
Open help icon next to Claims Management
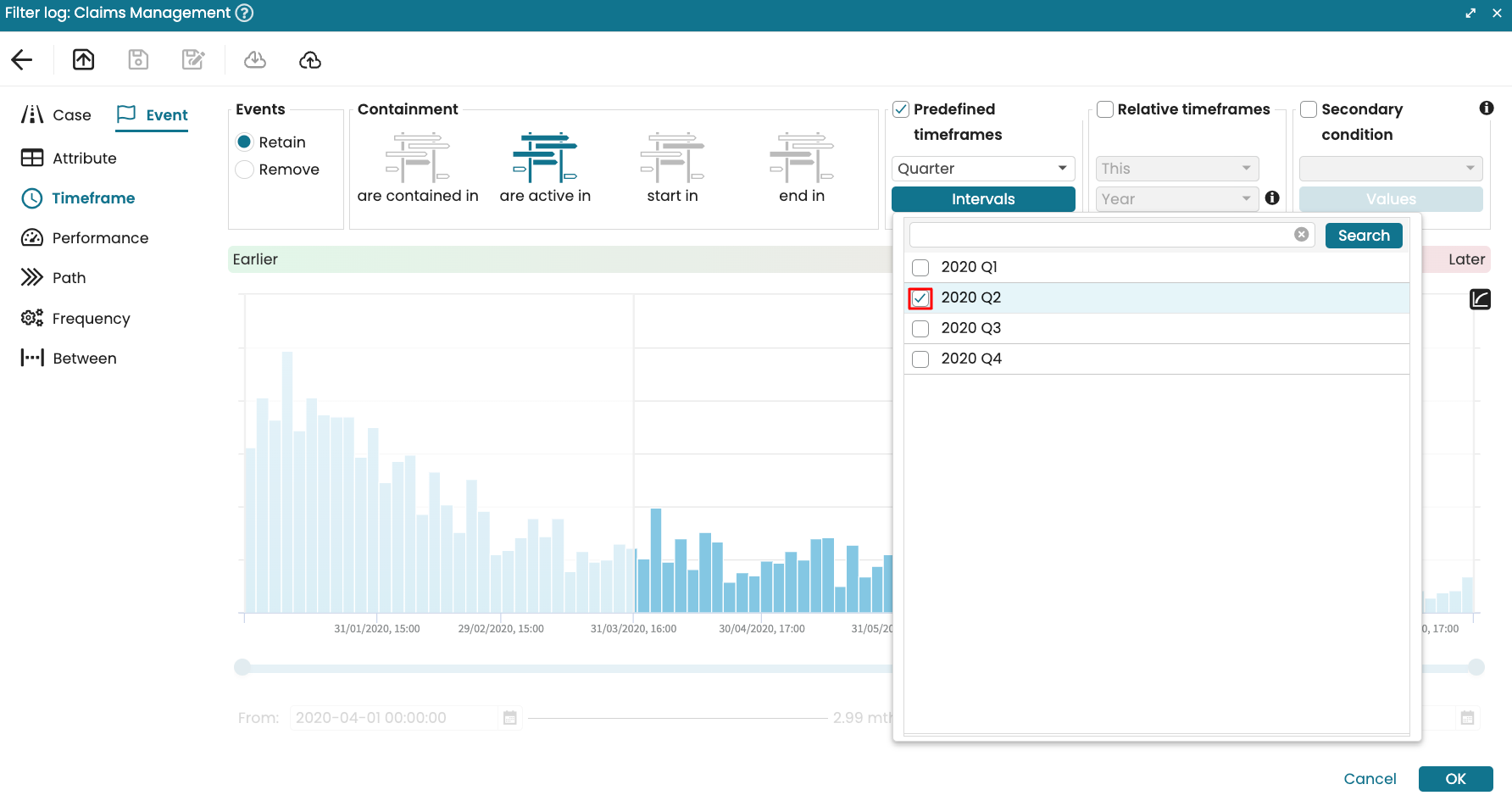pos(244,13)
